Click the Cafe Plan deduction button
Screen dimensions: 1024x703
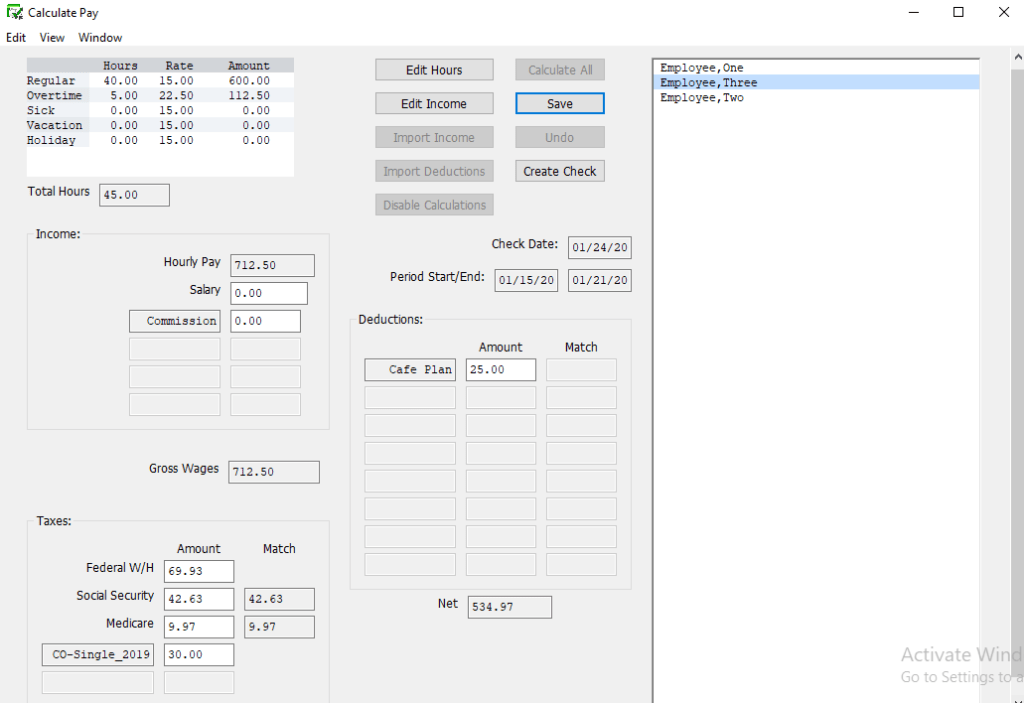(410, 370)
